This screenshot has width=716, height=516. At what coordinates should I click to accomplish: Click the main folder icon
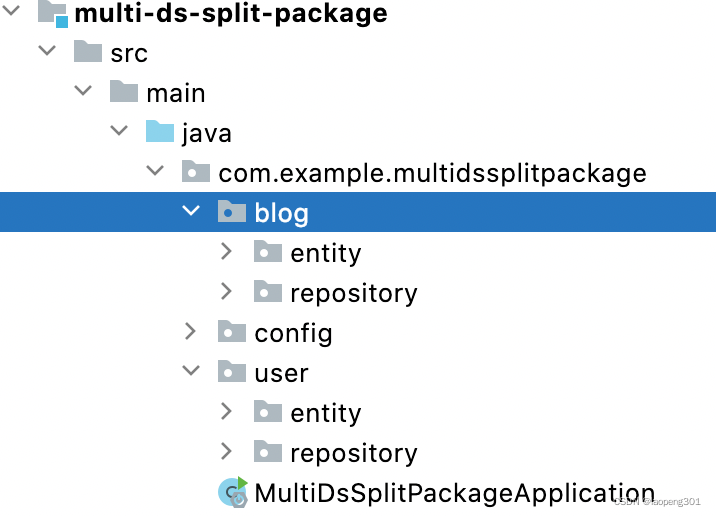124,92
